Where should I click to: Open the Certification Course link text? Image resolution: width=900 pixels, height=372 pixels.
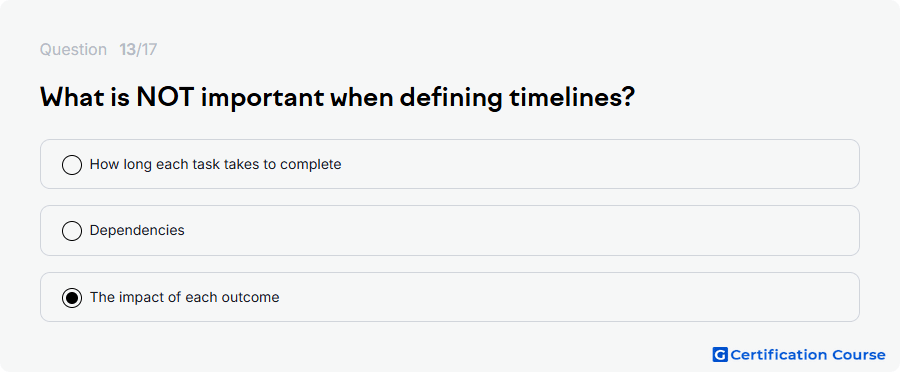(808, 355)
